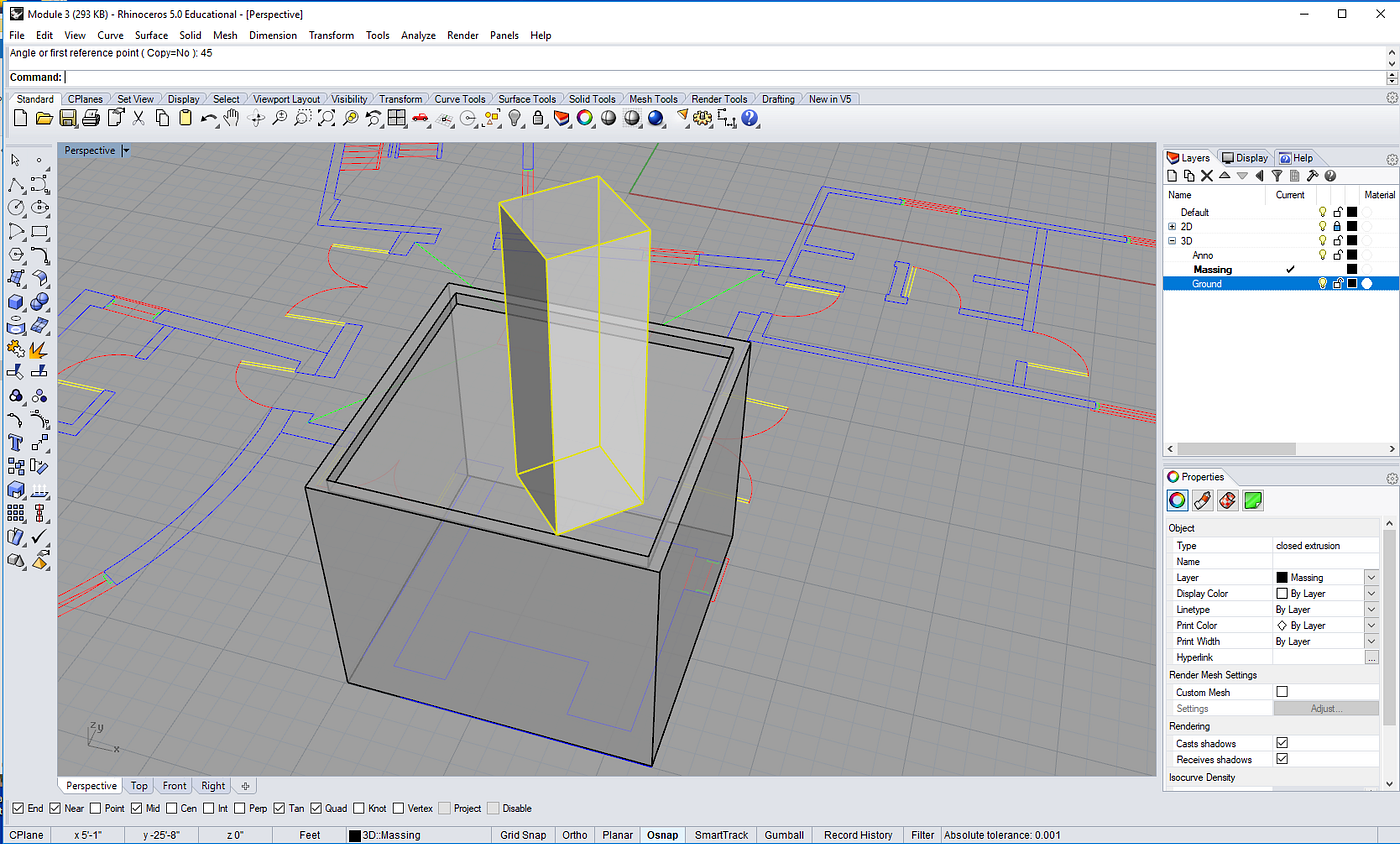Click the Print icon in Standard toolbar
This screenshot has width=1400, height=844.
pos(92,118)
